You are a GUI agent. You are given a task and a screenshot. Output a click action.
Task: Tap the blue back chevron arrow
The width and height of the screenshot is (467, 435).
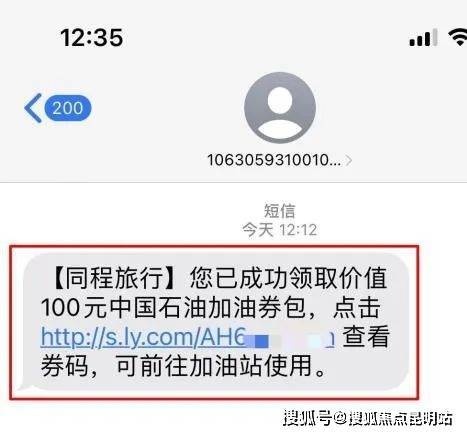33,108
